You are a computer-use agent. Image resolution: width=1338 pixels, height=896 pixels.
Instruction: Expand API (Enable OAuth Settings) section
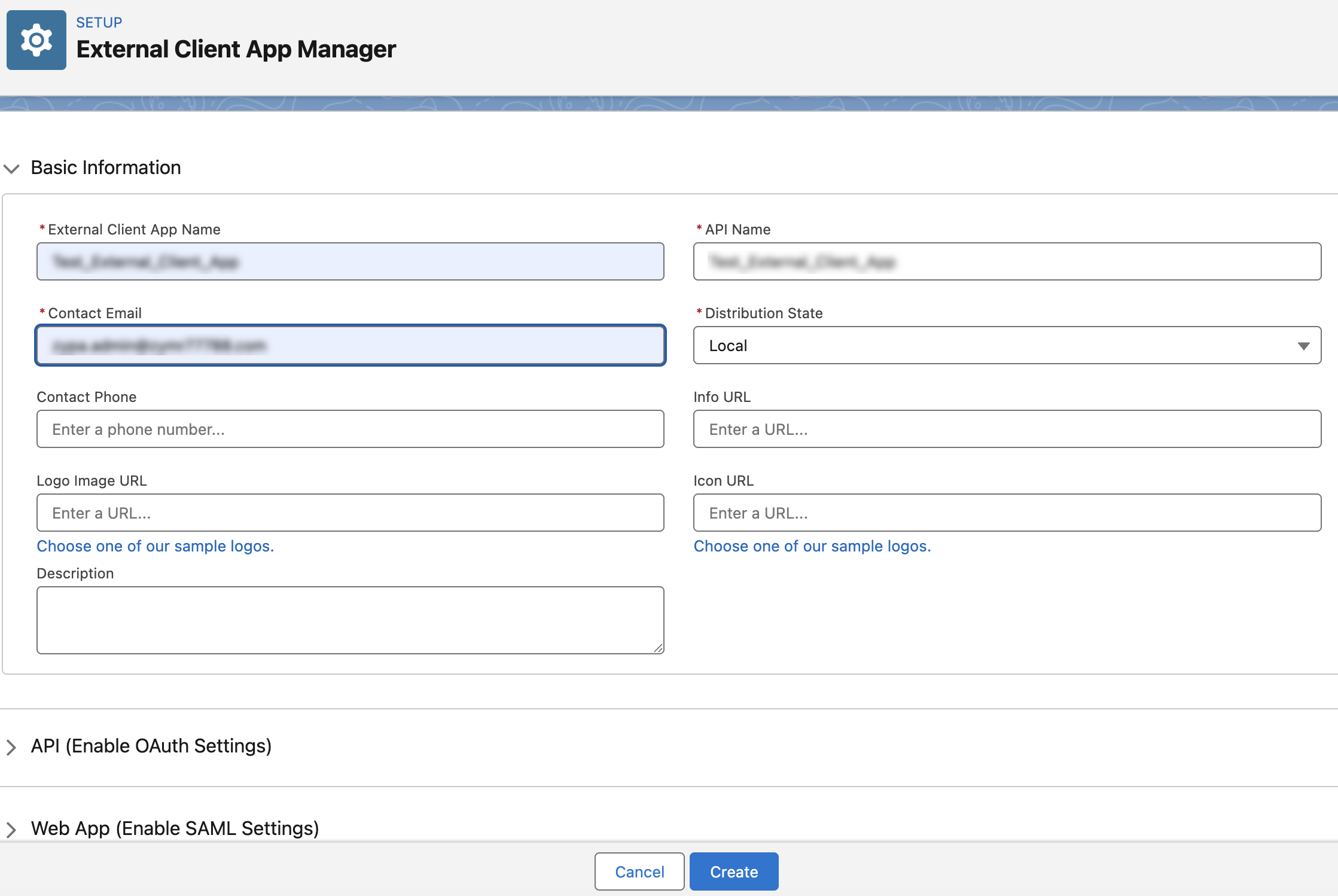(x=11, y=747)
